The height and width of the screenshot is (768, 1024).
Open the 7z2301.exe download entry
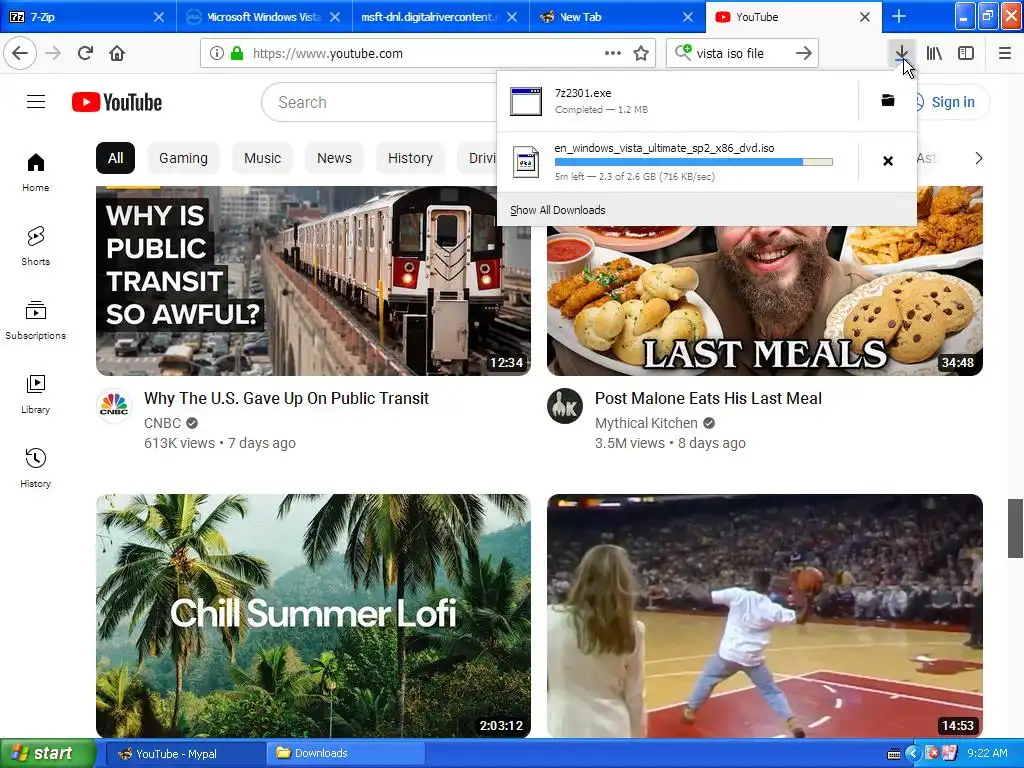[x=677, y=101]
